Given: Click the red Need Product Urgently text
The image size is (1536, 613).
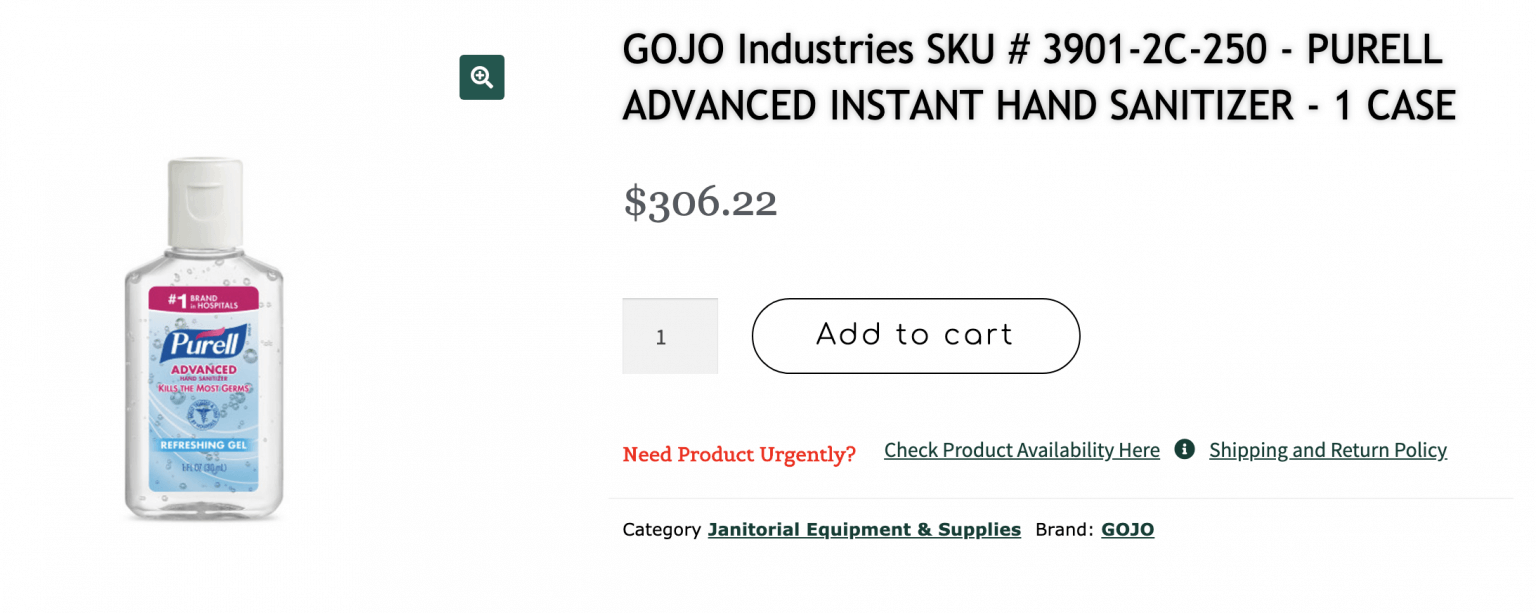Looking at the screenshot, I should tap(739, 454).
